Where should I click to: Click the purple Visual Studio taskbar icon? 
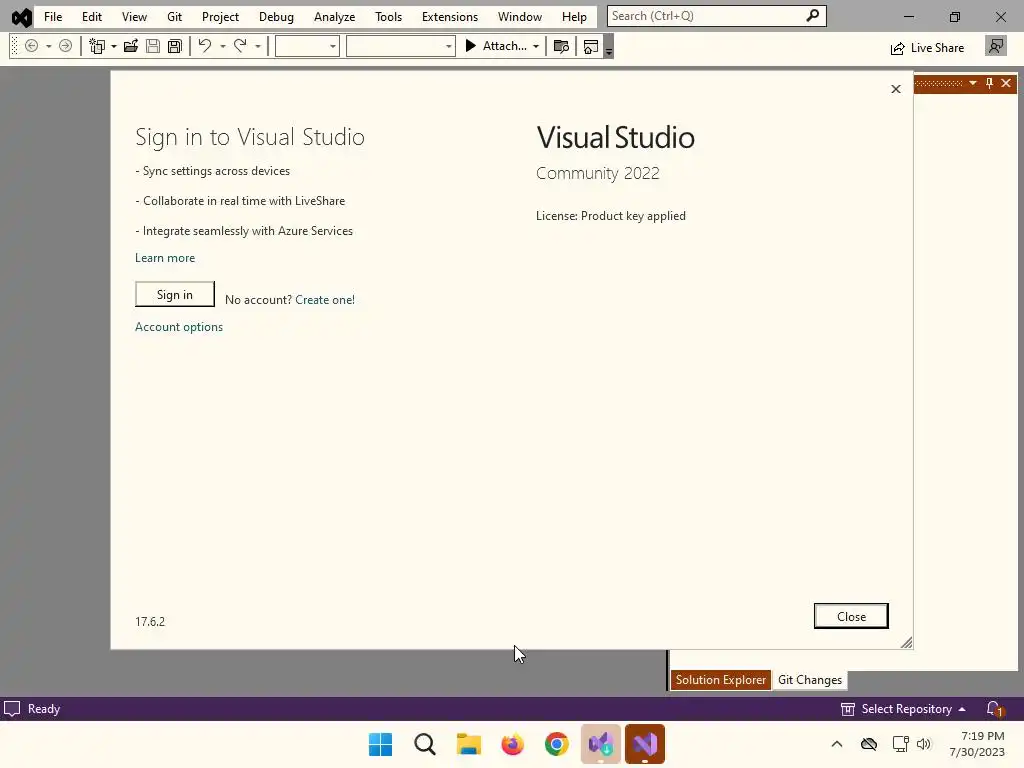[x=645, y=744]
